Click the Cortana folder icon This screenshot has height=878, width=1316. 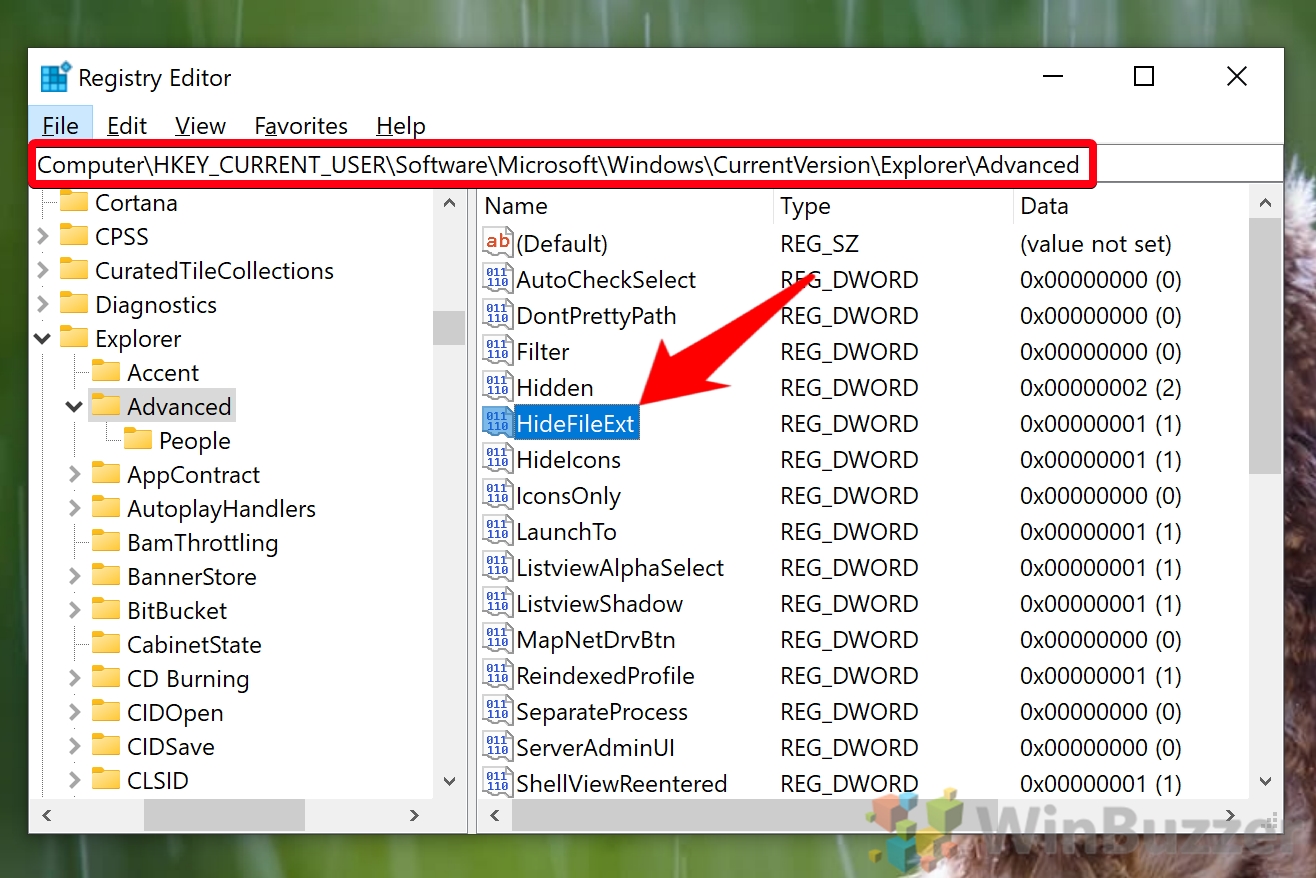click(74, 202)
